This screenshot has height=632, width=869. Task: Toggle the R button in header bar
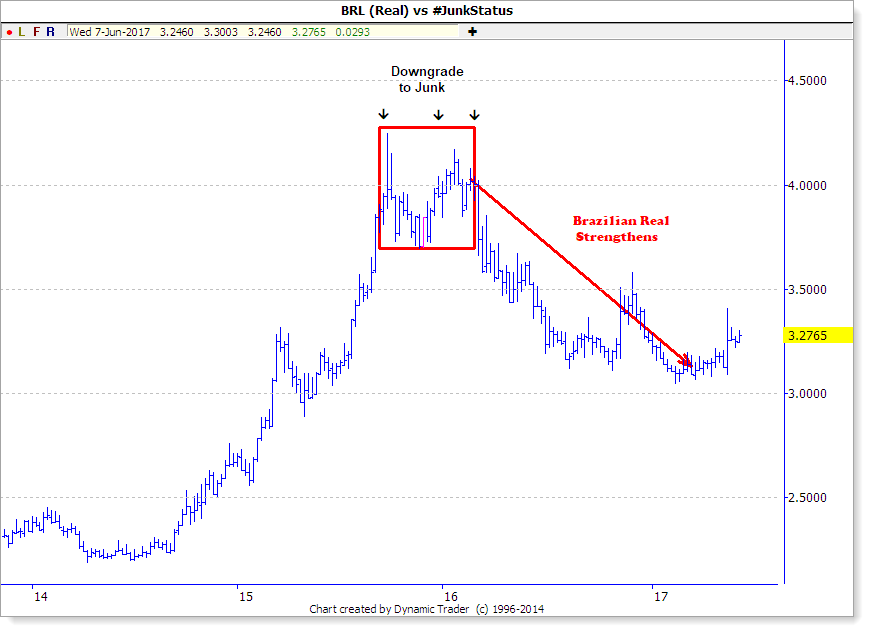tap(50, 32)
